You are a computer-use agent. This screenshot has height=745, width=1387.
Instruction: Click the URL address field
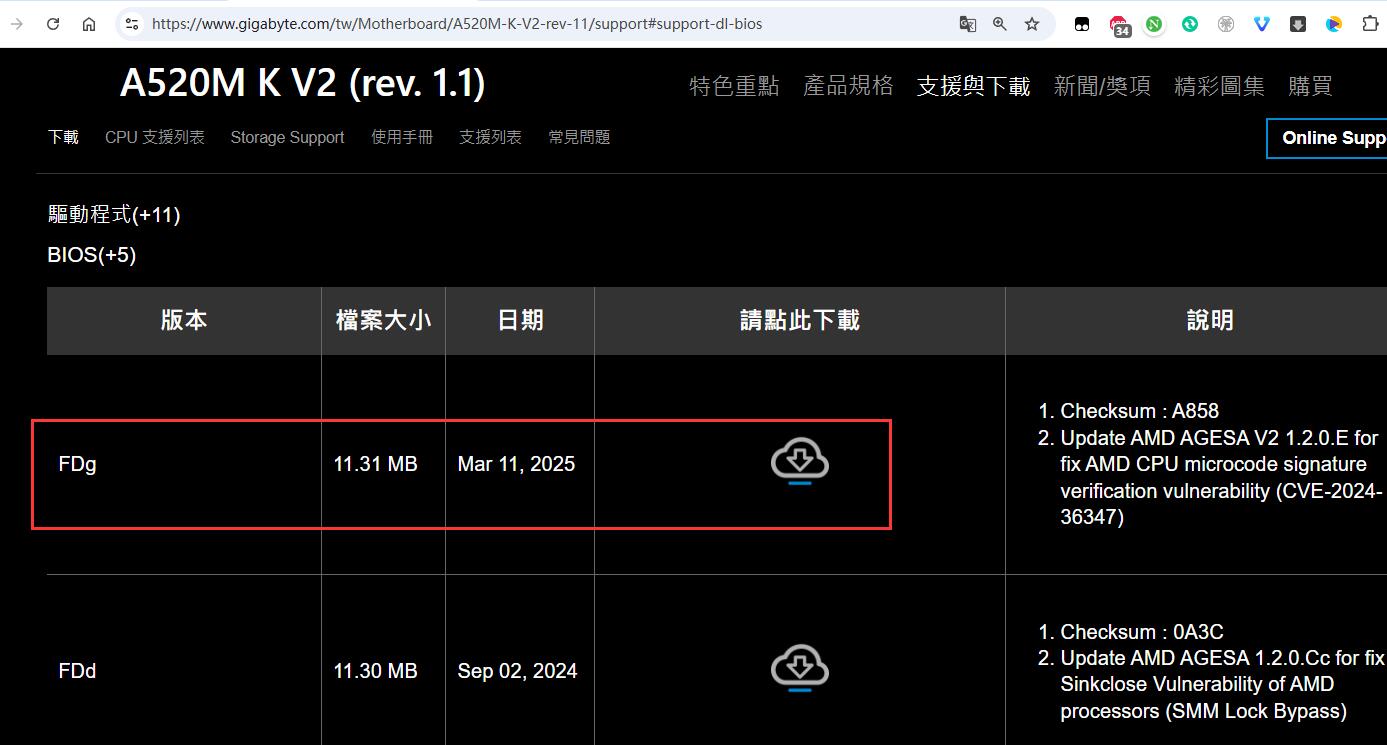[540, 24]
